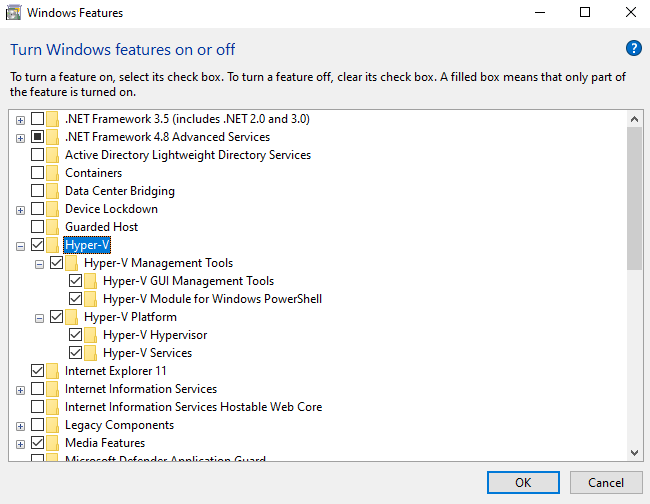Uncheck the Media Features checkbox
Image resolution: width=650 pixels, height=504 pixels.
pos(37,443)
